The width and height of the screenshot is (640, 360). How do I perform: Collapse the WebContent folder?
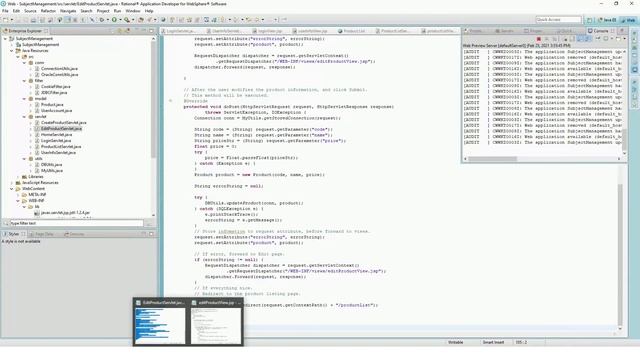(12, 189)
